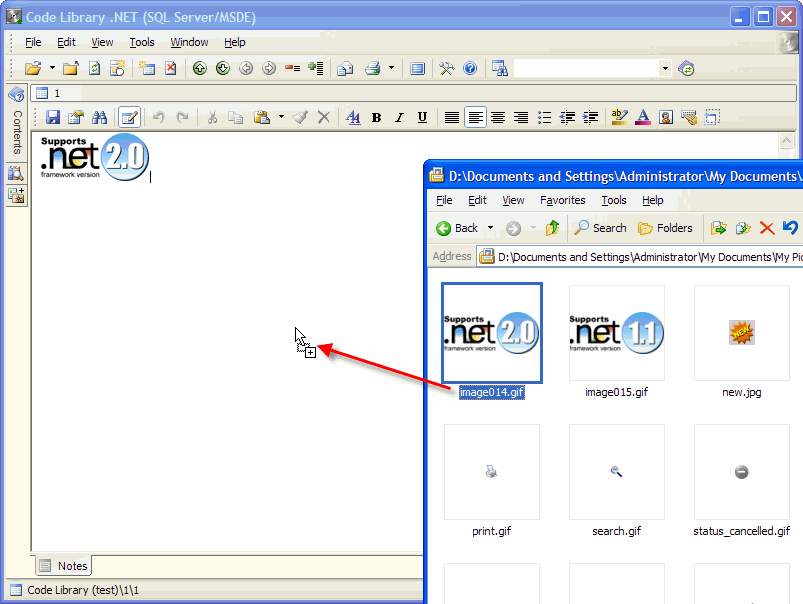Click Back button in Explorer window

tap(457, 228)
